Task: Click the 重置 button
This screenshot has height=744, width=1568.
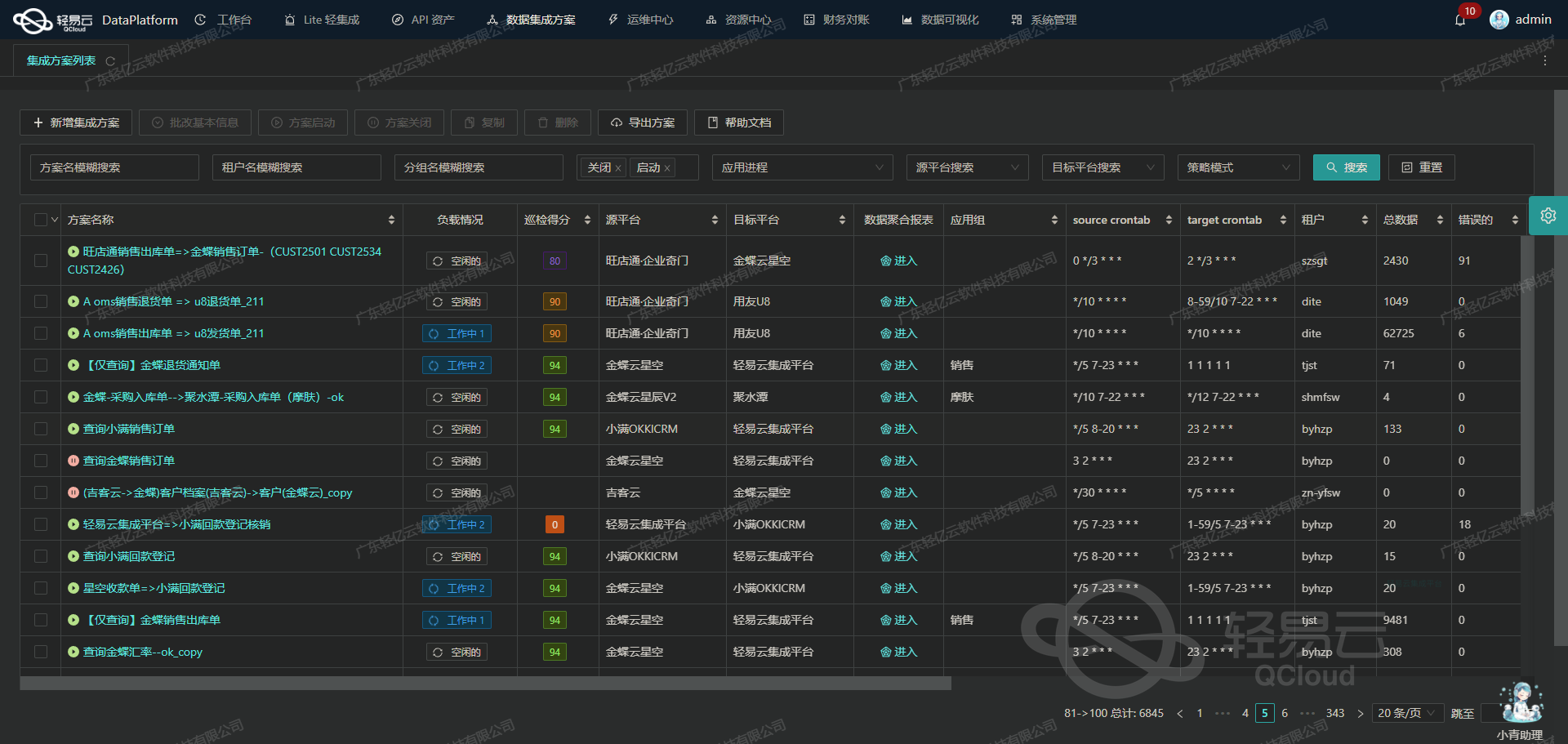Action: (1422, 167)
